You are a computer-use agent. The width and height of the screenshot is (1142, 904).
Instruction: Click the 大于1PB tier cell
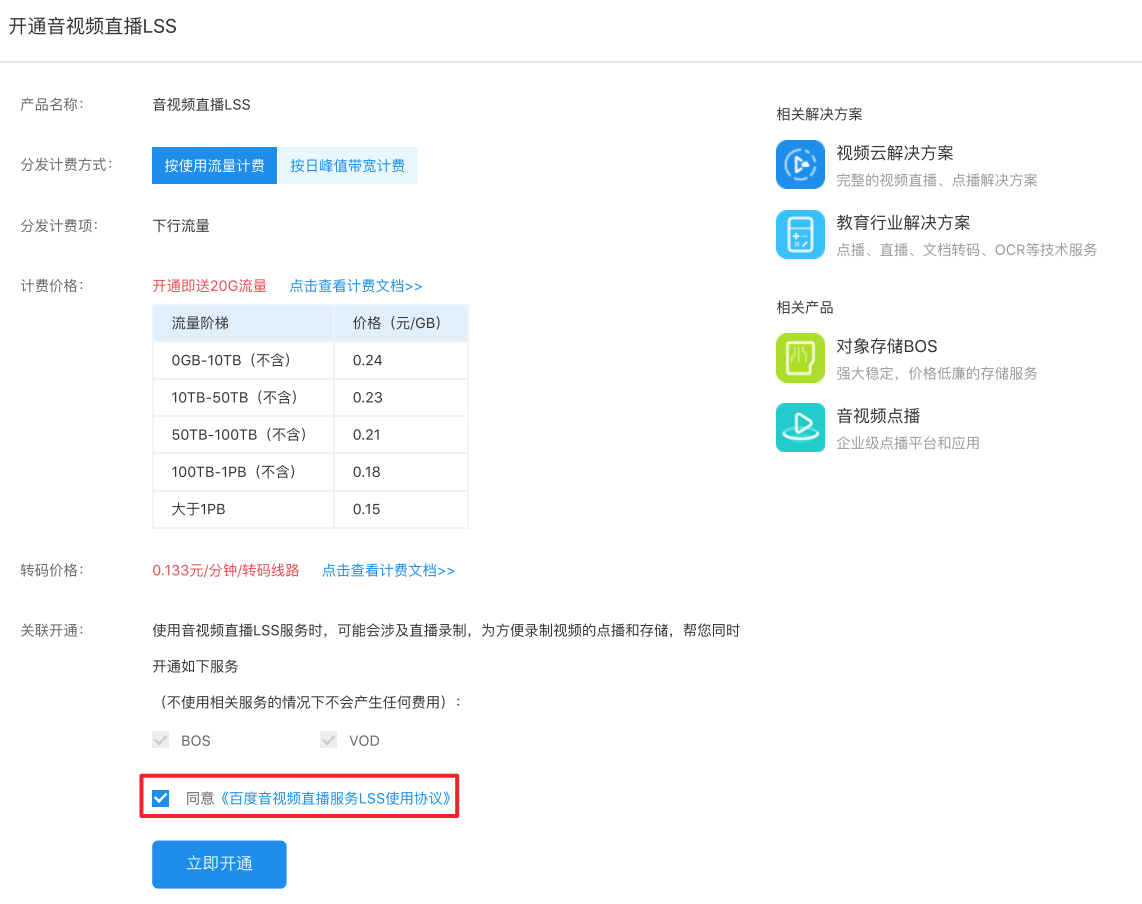click(x=243, y=509)
